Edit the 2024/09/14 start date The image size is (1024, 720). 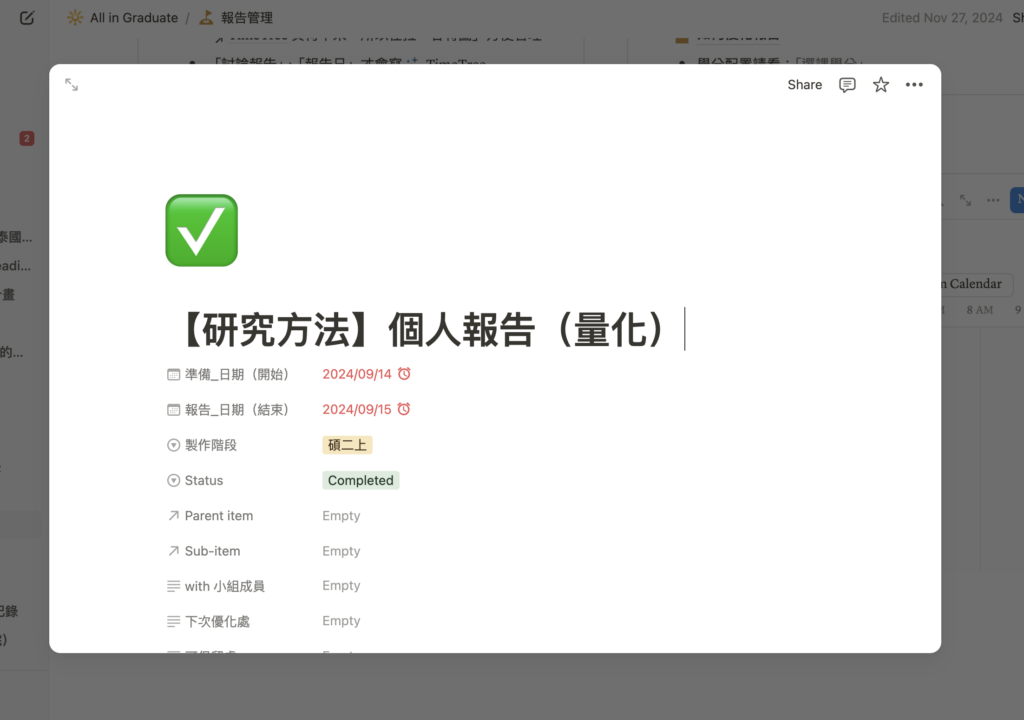356,374
